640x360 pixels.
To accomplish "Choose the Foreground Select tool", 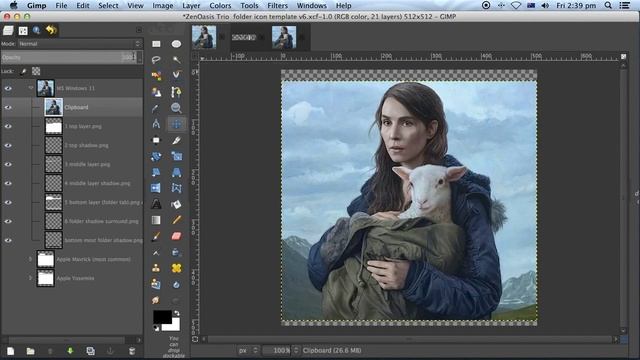I will coord(156,92).
